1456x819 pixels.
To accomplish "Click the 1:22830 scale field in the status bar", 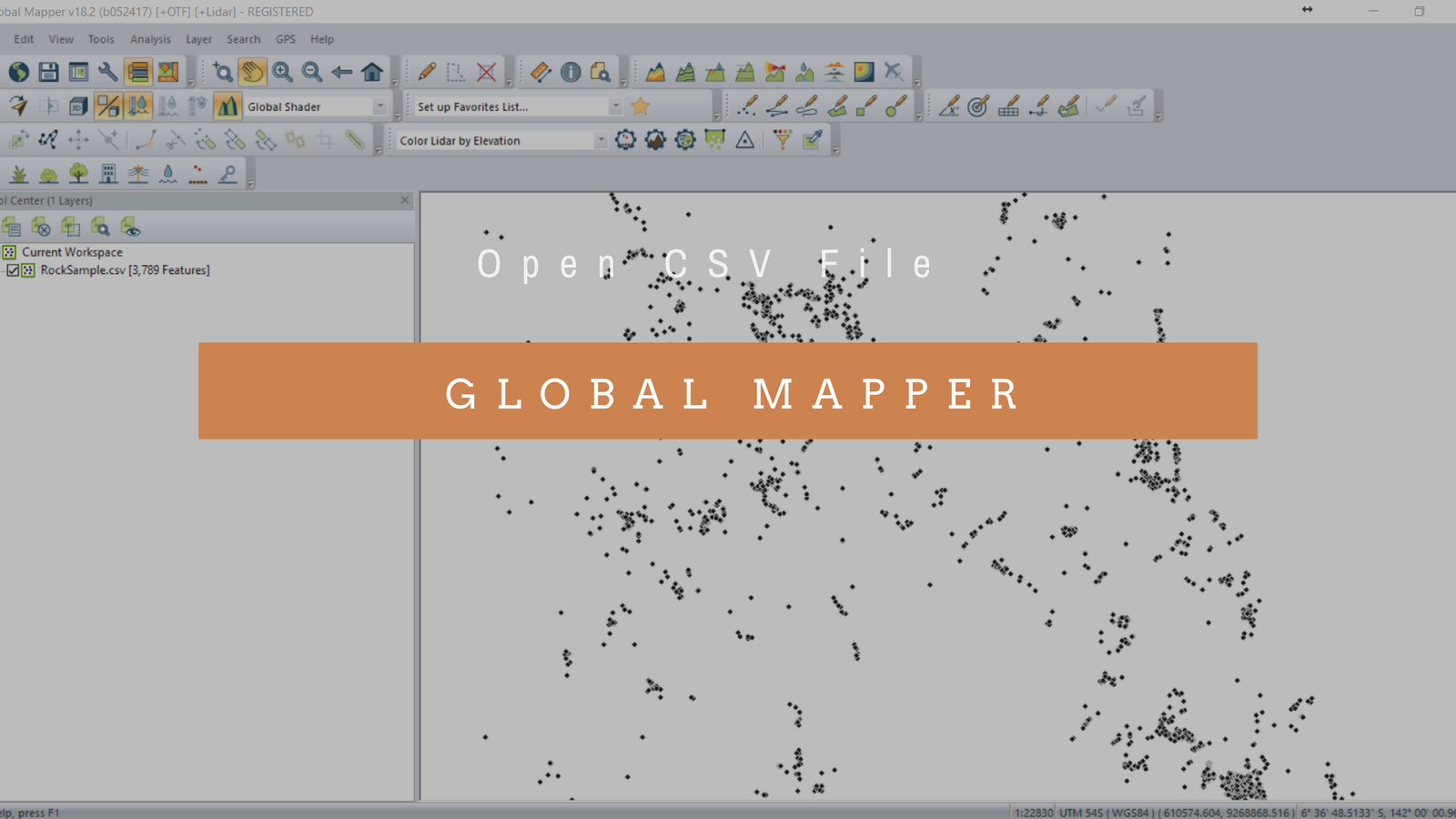I will 1035,811.
